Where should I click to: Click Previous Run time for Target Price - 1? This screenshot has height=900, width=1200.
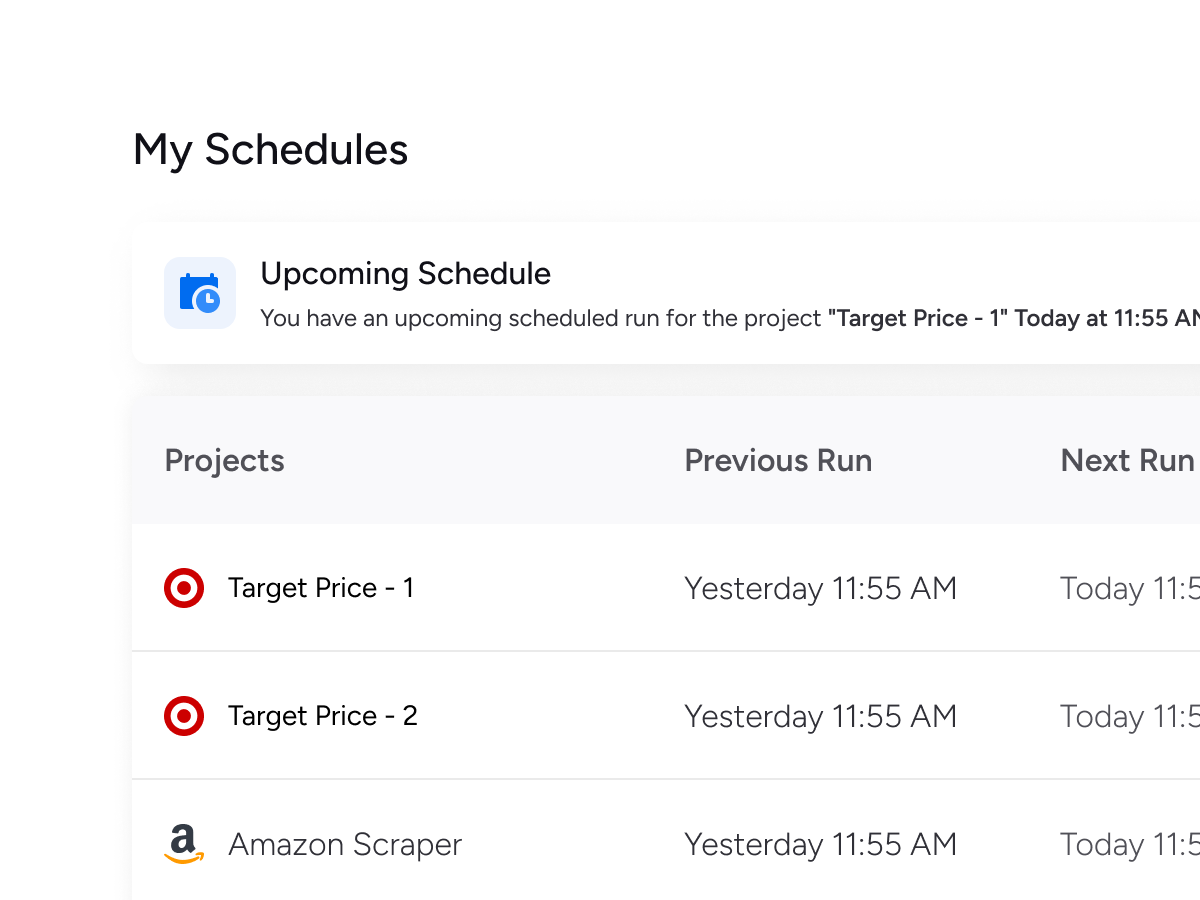pos(820,588)
